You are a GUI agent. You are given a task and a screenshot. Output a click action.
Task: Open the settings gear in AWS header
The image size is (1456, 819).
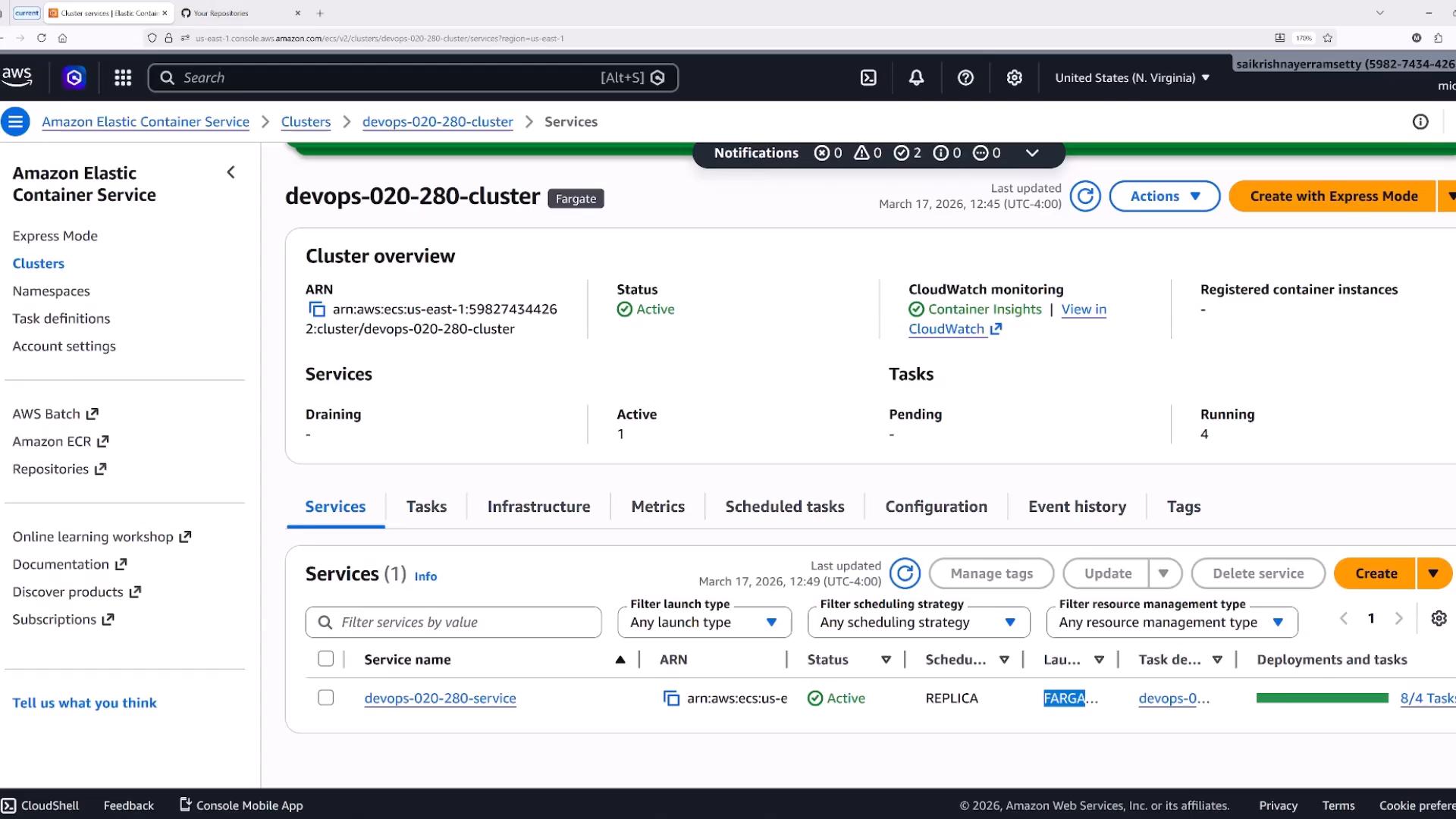[1014, 77]
